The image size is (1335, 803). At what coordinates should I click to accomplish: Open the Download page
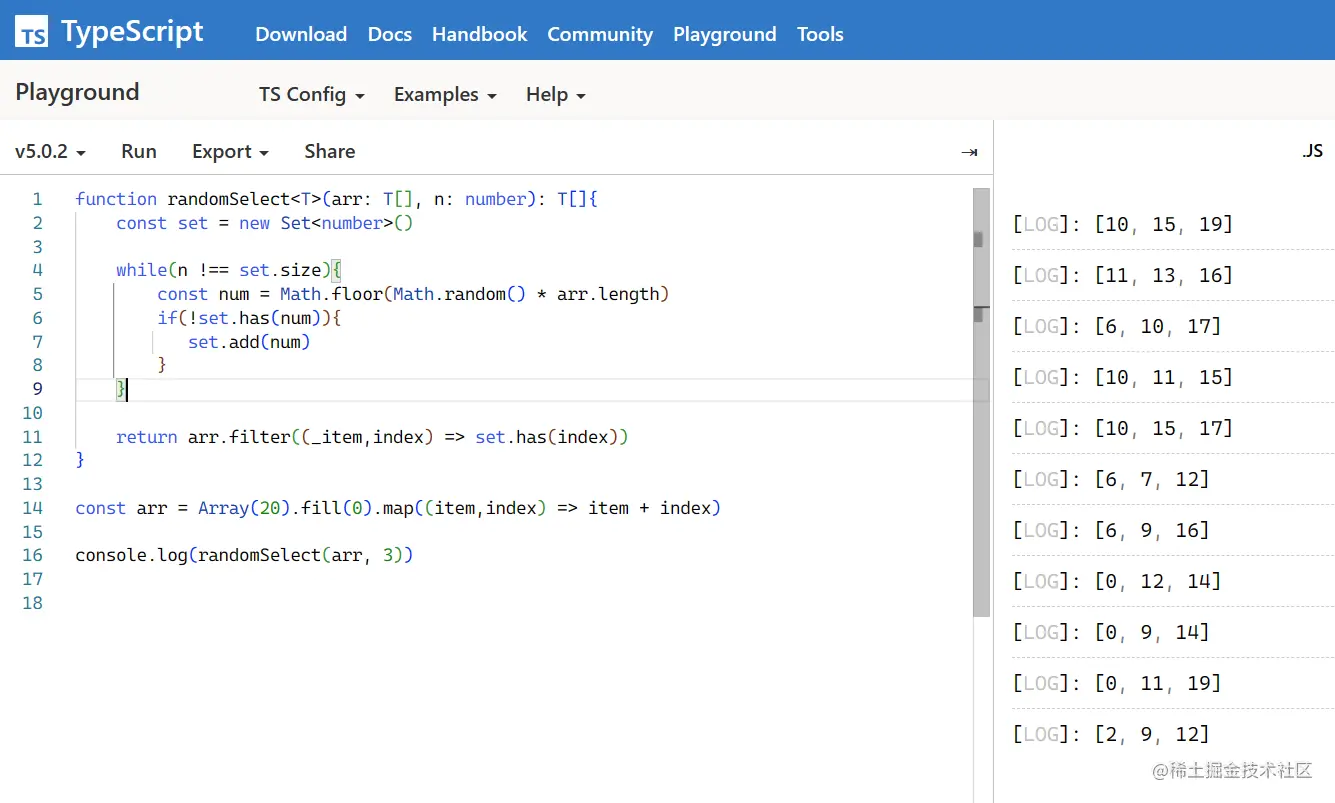tap(301, 34)
